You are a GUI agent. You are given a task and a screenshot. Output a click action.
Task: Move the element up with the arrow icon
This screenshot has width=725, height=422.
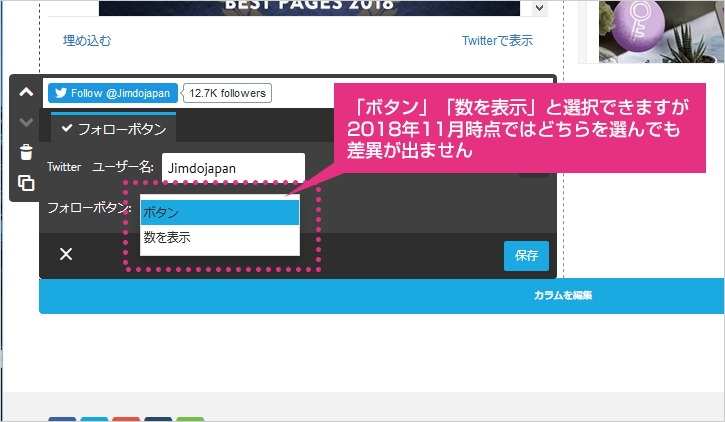coord(26,92)
